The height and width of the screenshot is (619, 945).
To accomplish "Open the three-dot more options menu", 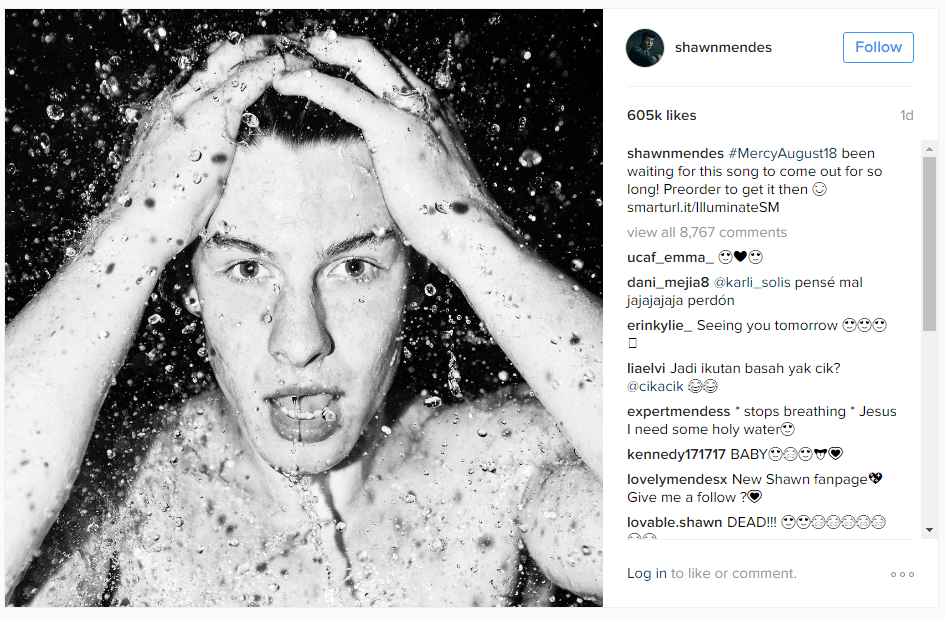I will tap(902, 574).
